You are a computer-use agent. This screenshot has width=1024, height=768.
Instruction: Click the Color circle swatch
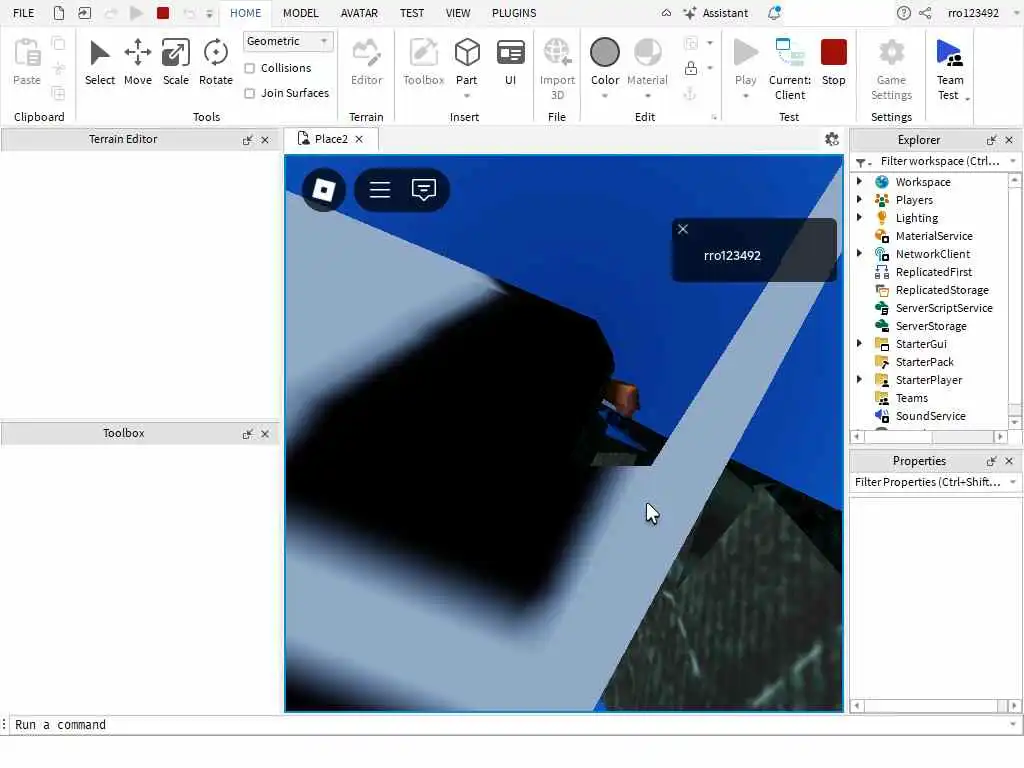click(605, 52)
